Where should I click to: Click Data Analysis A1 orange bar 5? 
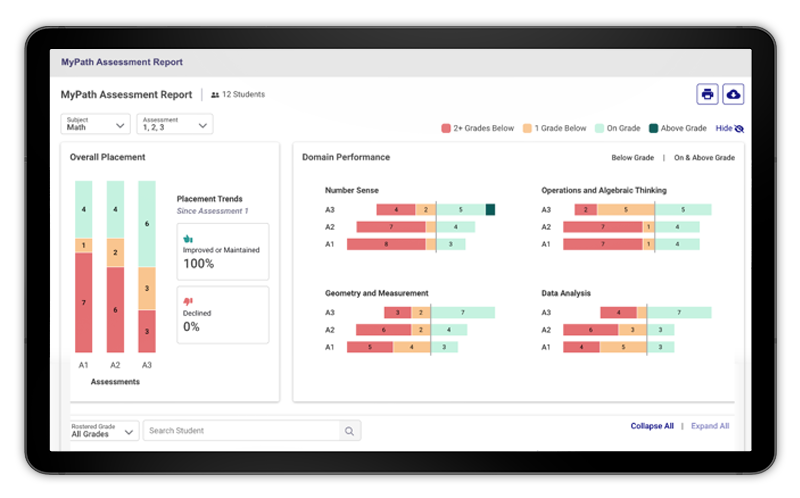(623, 347)
